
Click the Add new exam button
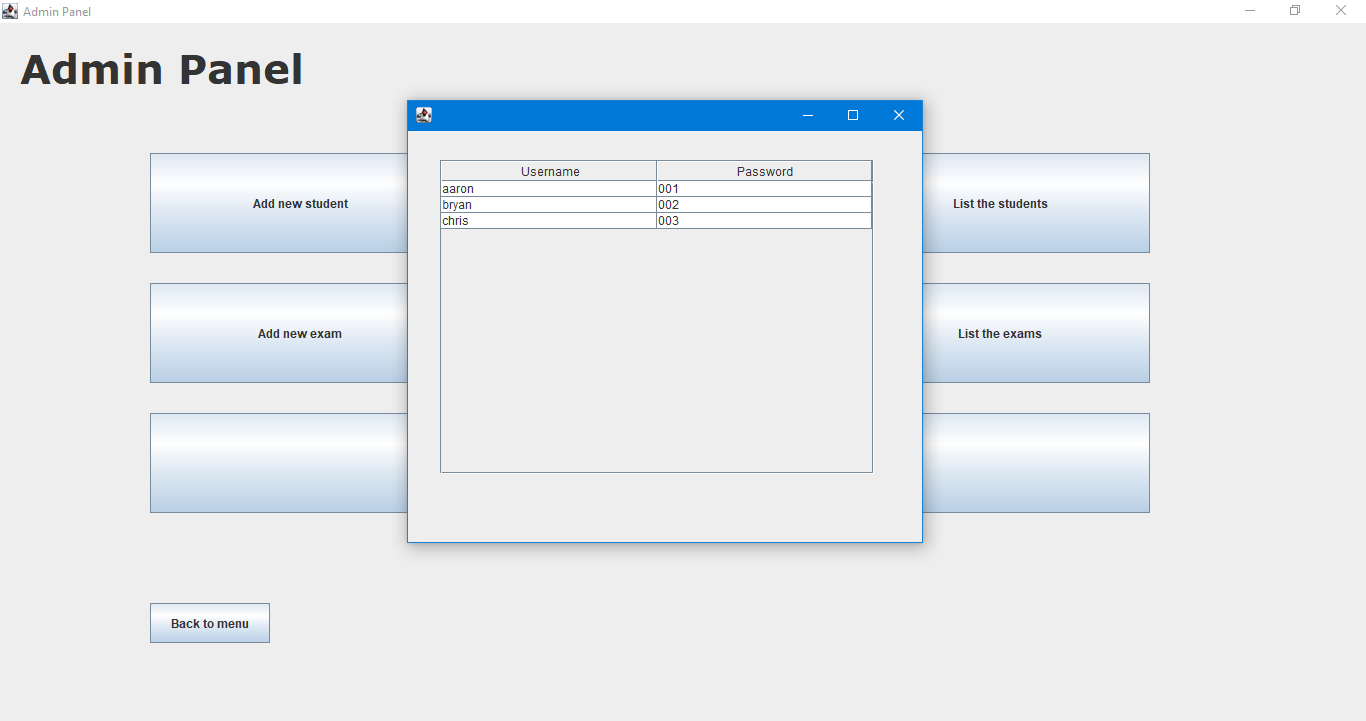[300, 333]
